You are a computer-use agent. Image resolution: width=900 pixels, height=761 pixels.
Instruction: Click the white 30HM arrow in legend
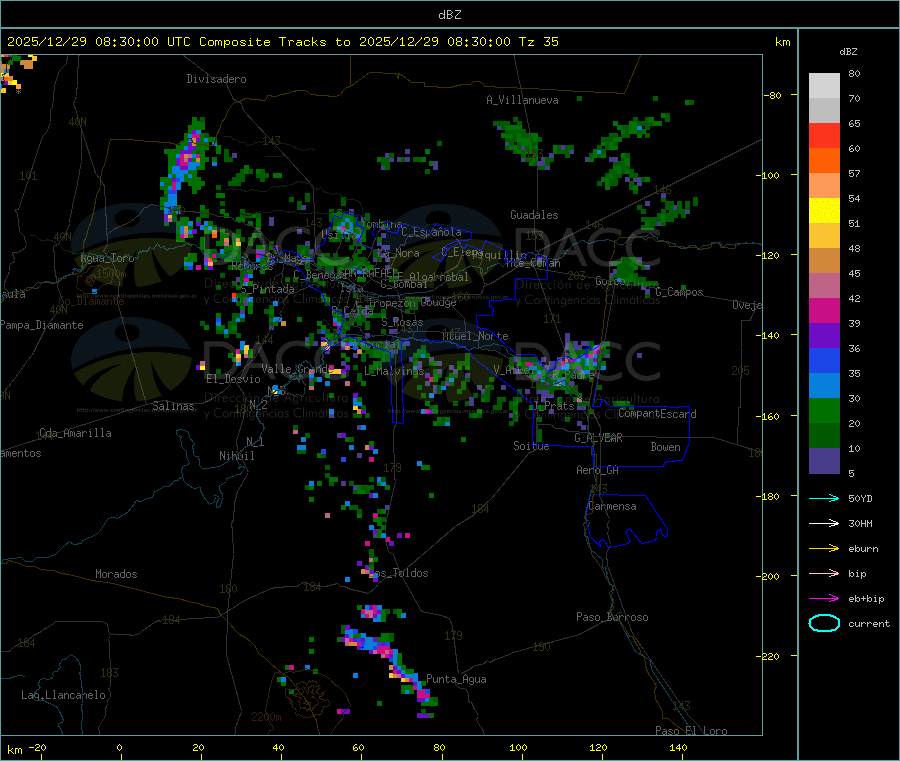[x=824, y=523]
